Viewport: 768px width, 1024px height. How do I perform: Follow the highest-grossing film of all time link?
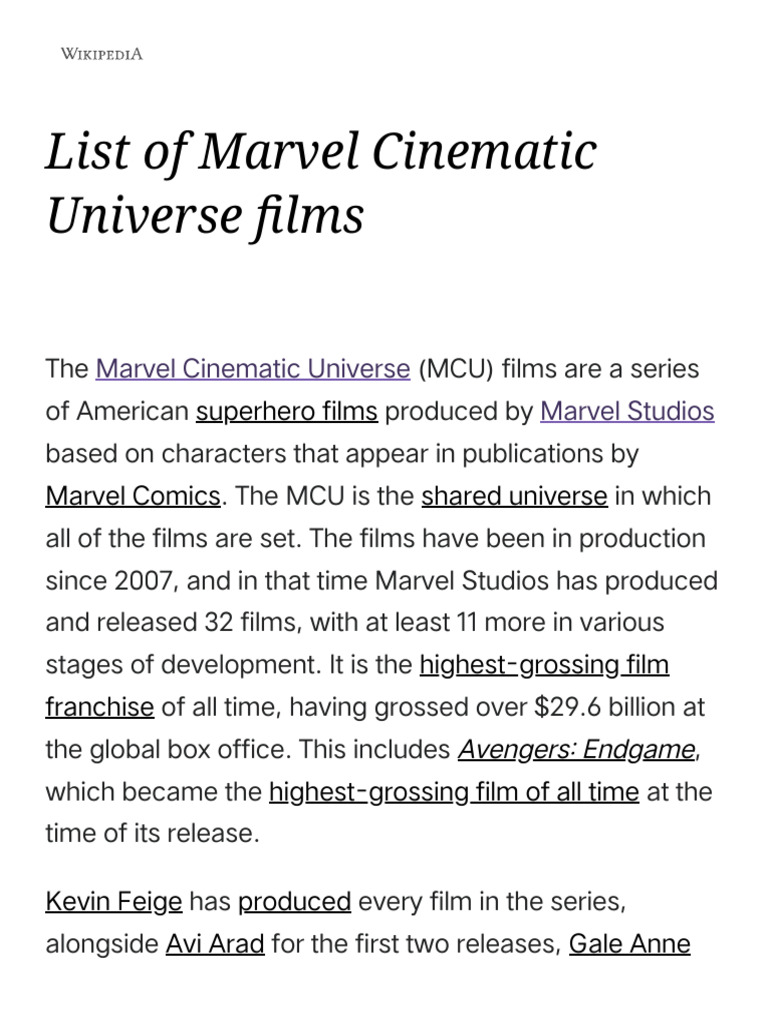[454, 793]
